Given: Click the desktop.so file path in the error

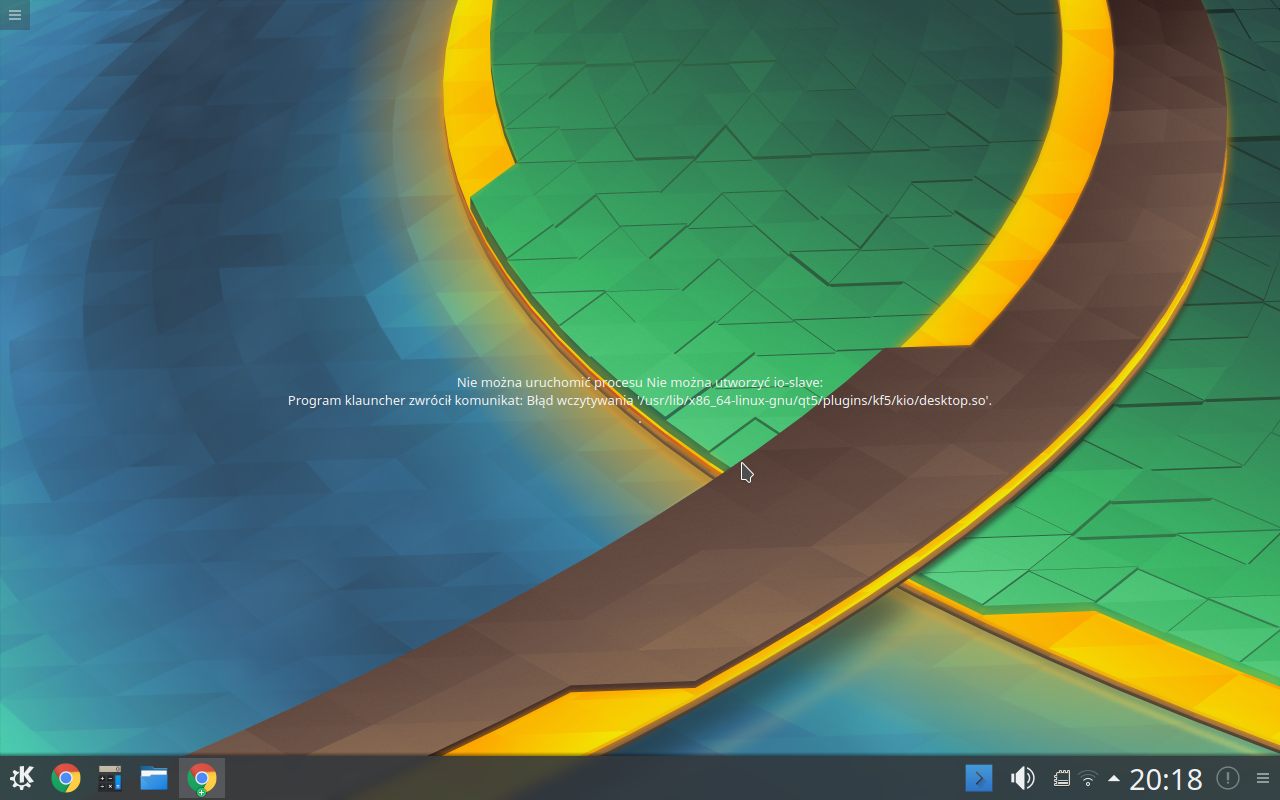Looking at the screenshot, I should [815, 400].
